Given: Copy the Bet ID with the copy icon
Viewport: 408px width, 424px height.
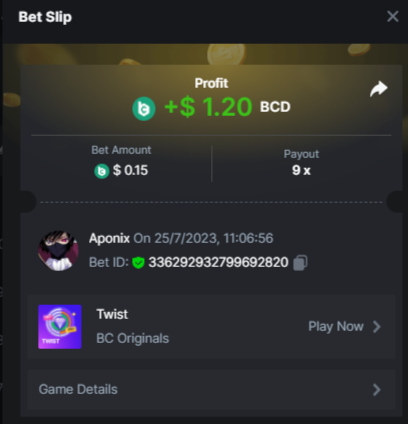Looking at the screenshot, I should tap(300, 263).
